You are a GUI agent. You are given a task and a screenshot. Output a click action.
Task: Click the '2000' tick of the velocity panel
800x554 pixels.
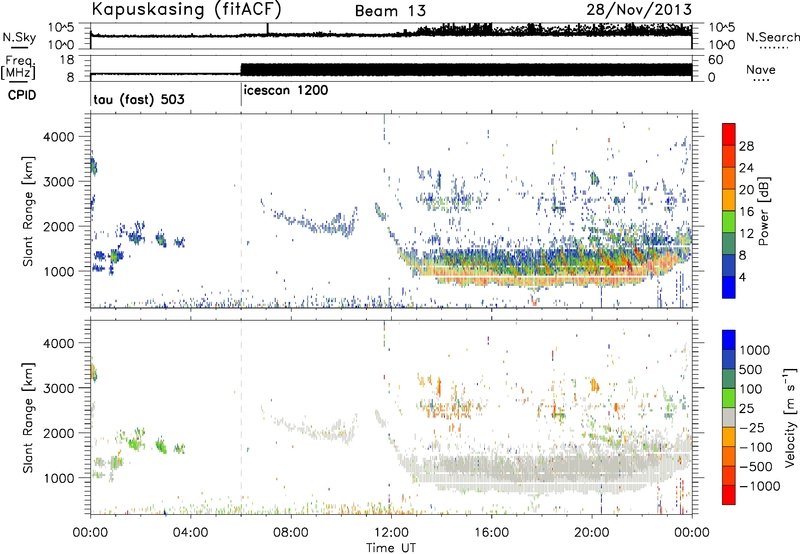[59, 433]
